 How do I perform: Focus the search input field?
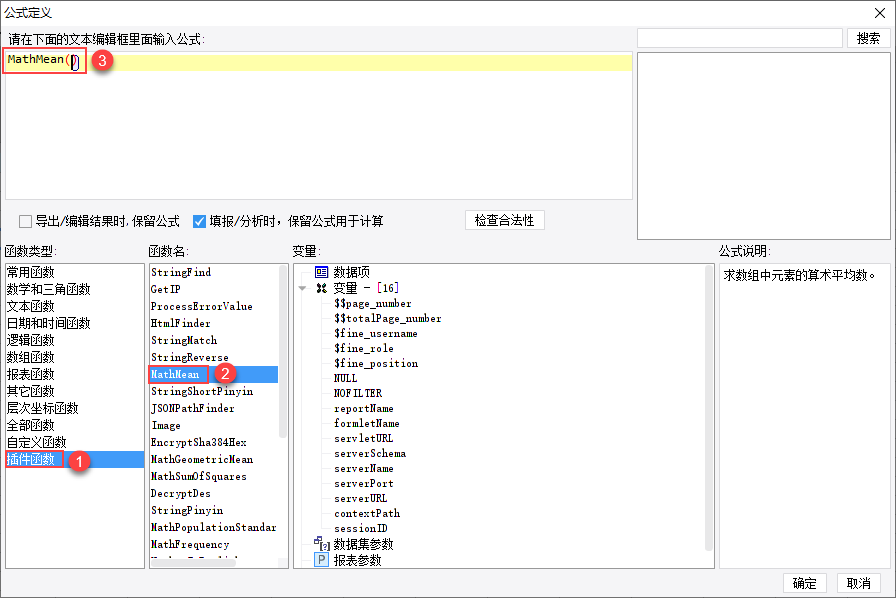coord(740,38)
